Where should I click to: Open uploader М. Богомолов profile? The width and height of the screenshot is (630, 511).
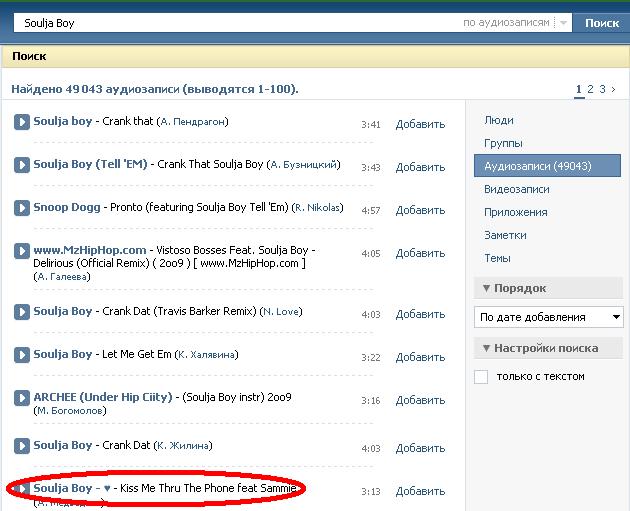tap(70, 411)
